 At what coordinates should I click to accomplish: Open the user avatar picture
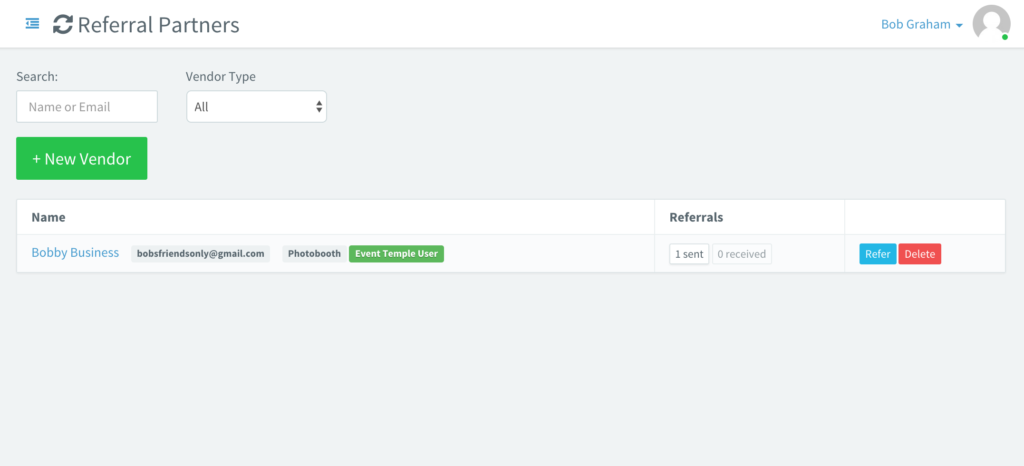point(991,23)
